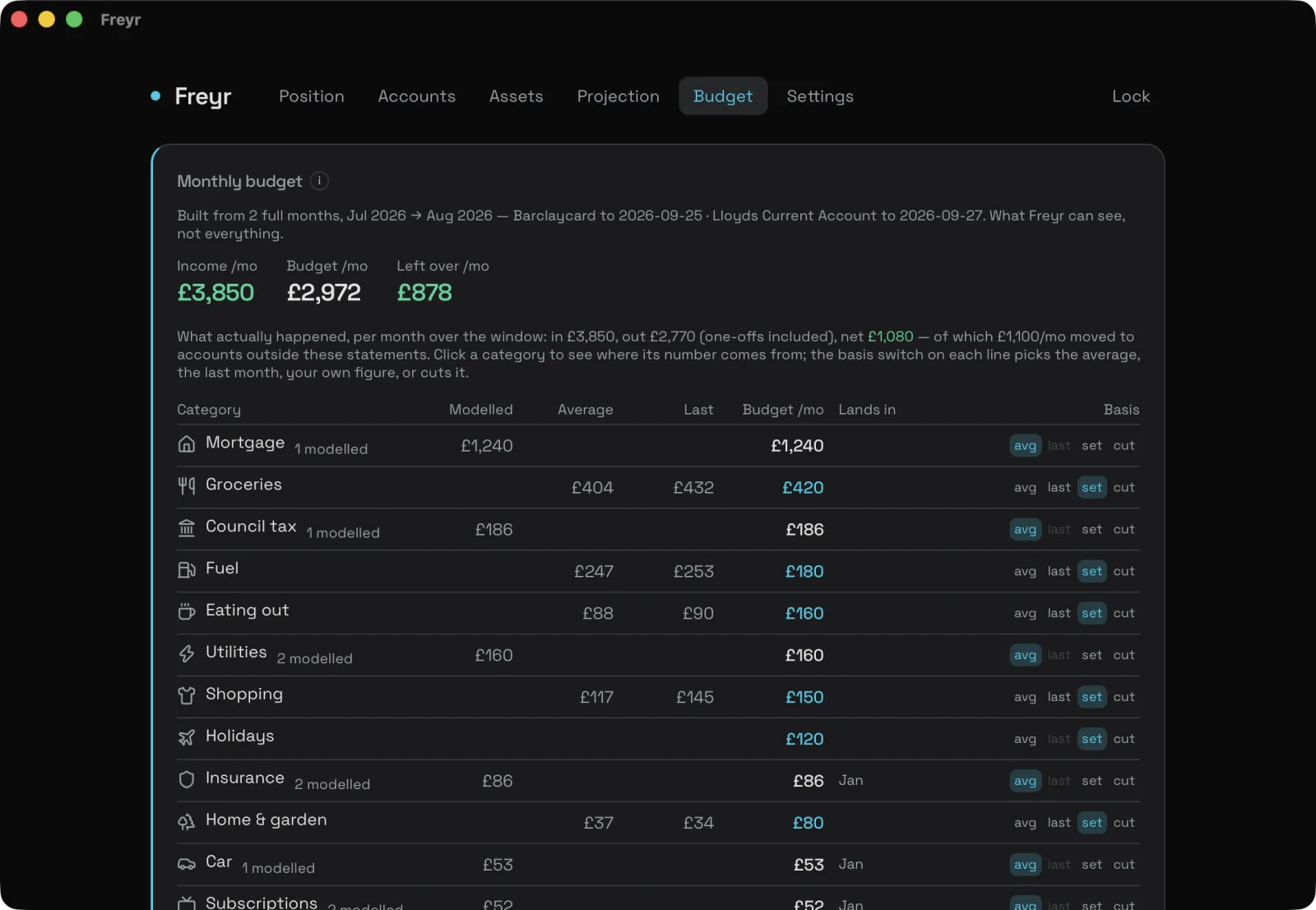The image size is (1316, 910).
Task: Click the Income £3,850 figure
Action: [215, 293]
